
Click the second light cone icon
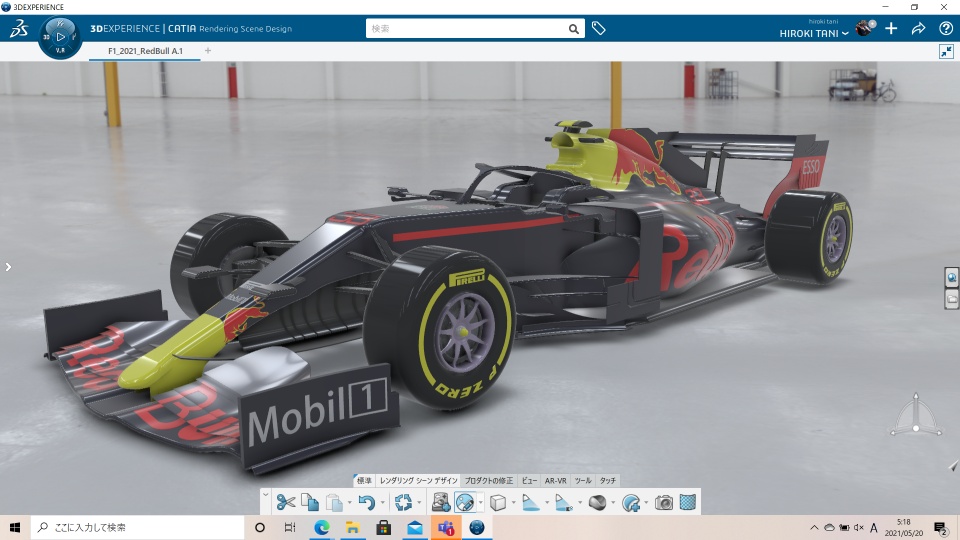tap(563, 503)
